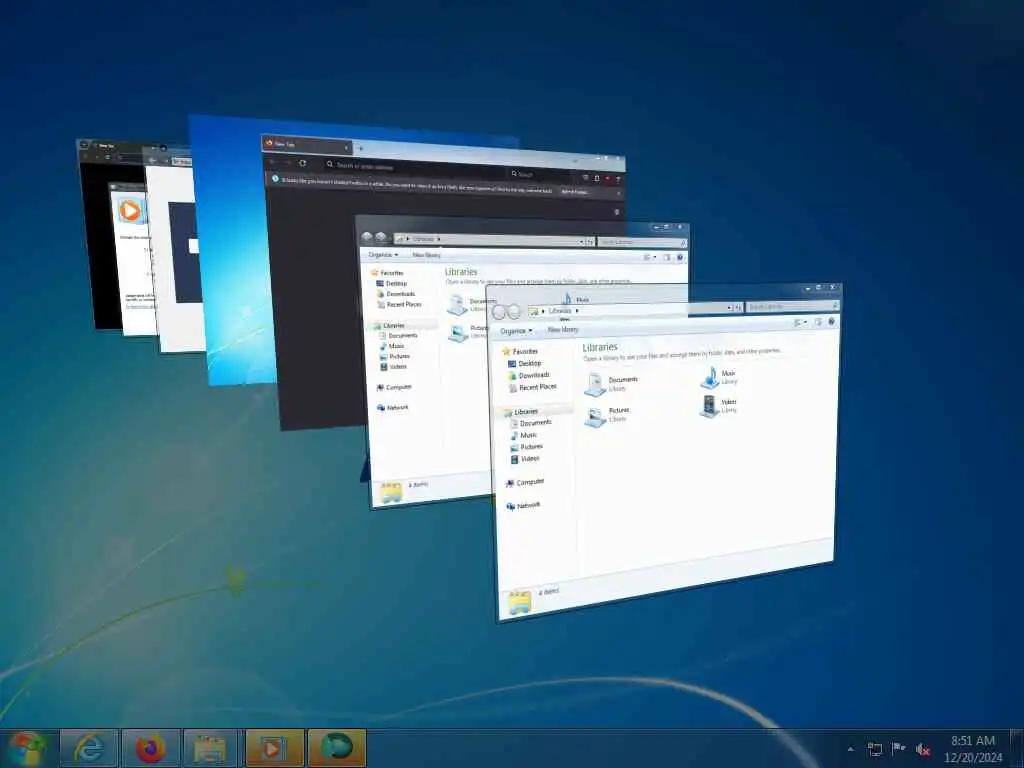This screenshot has width=1024, height=768.
Task: Open Windows Explorer from the taskbar
Action: coord(210,748)
